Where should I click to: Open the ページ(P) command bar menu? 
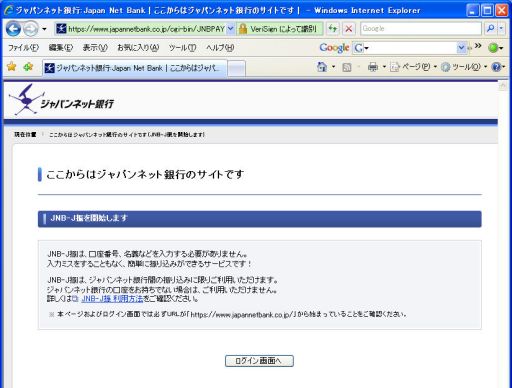point(413,67)
